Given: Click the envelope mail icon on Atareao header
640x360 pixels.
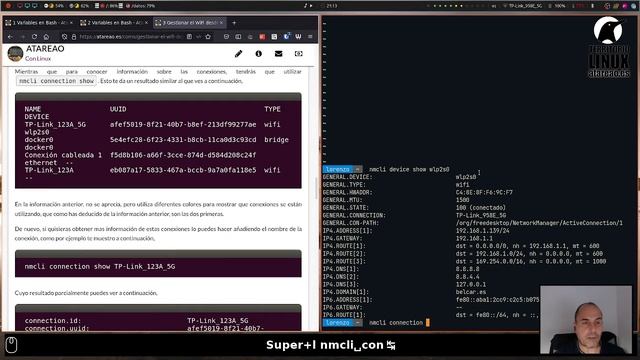Looking at the screenshot, I should click(x=278, y=53).
